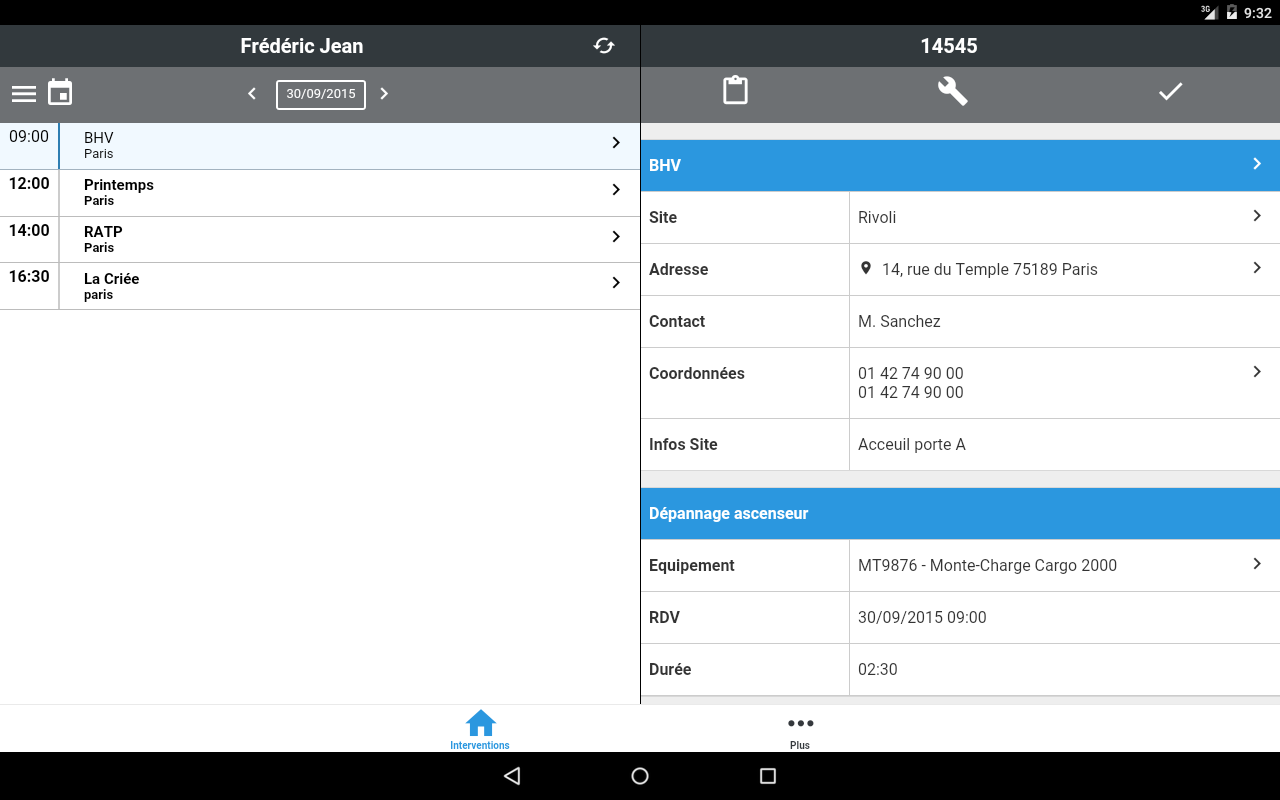Tap the map pin location icon
This screenshot has width=1280, height=800.
coord(866,268)
